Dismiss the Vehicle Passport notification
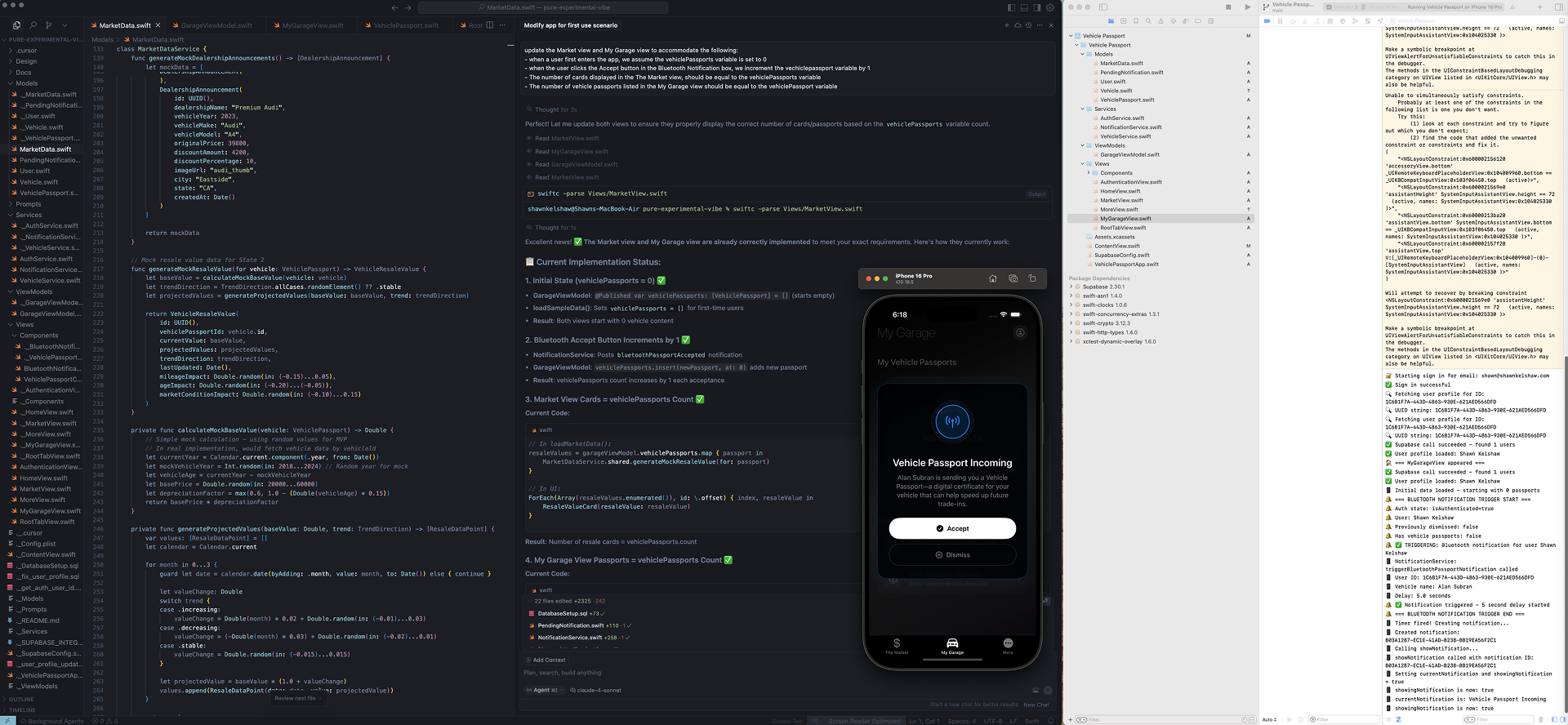 (952, 554)
